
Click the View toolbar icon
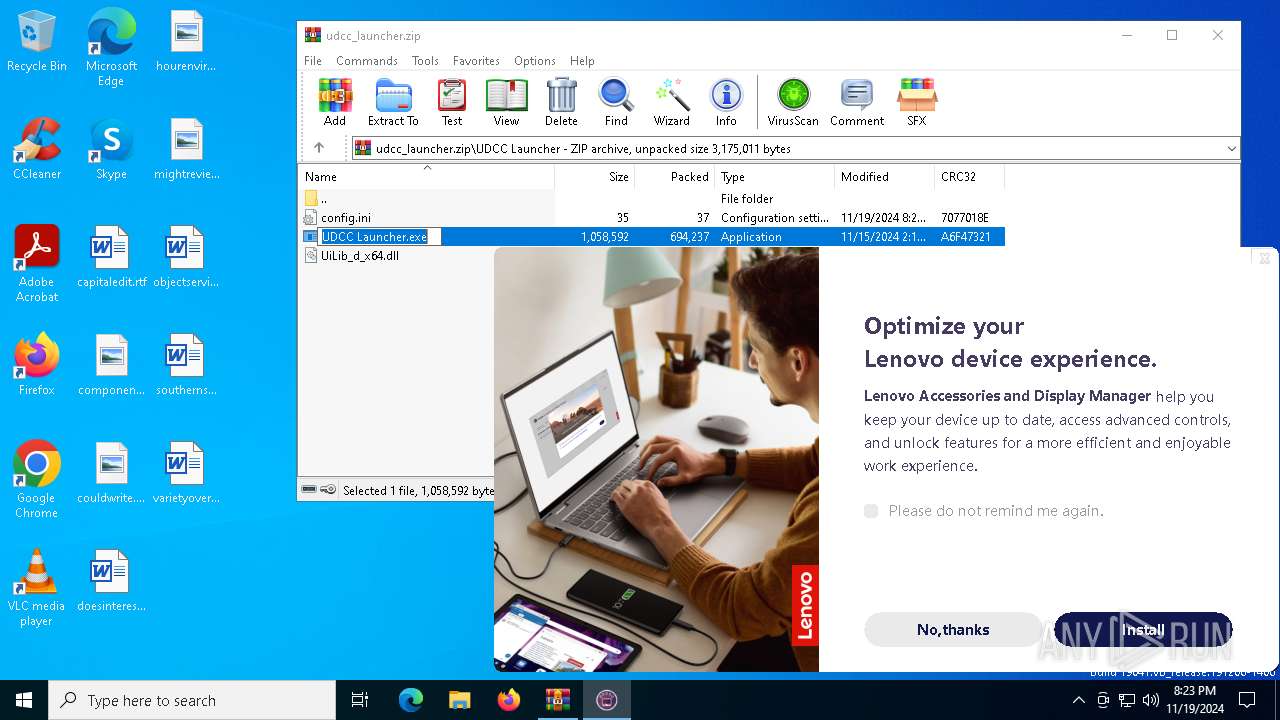pos(506,102)
